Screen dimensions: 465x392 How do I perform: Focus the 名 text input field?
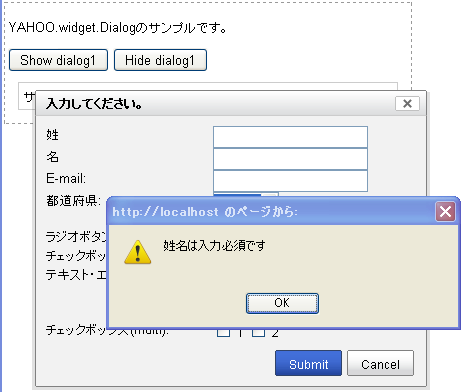pos(290,159)
